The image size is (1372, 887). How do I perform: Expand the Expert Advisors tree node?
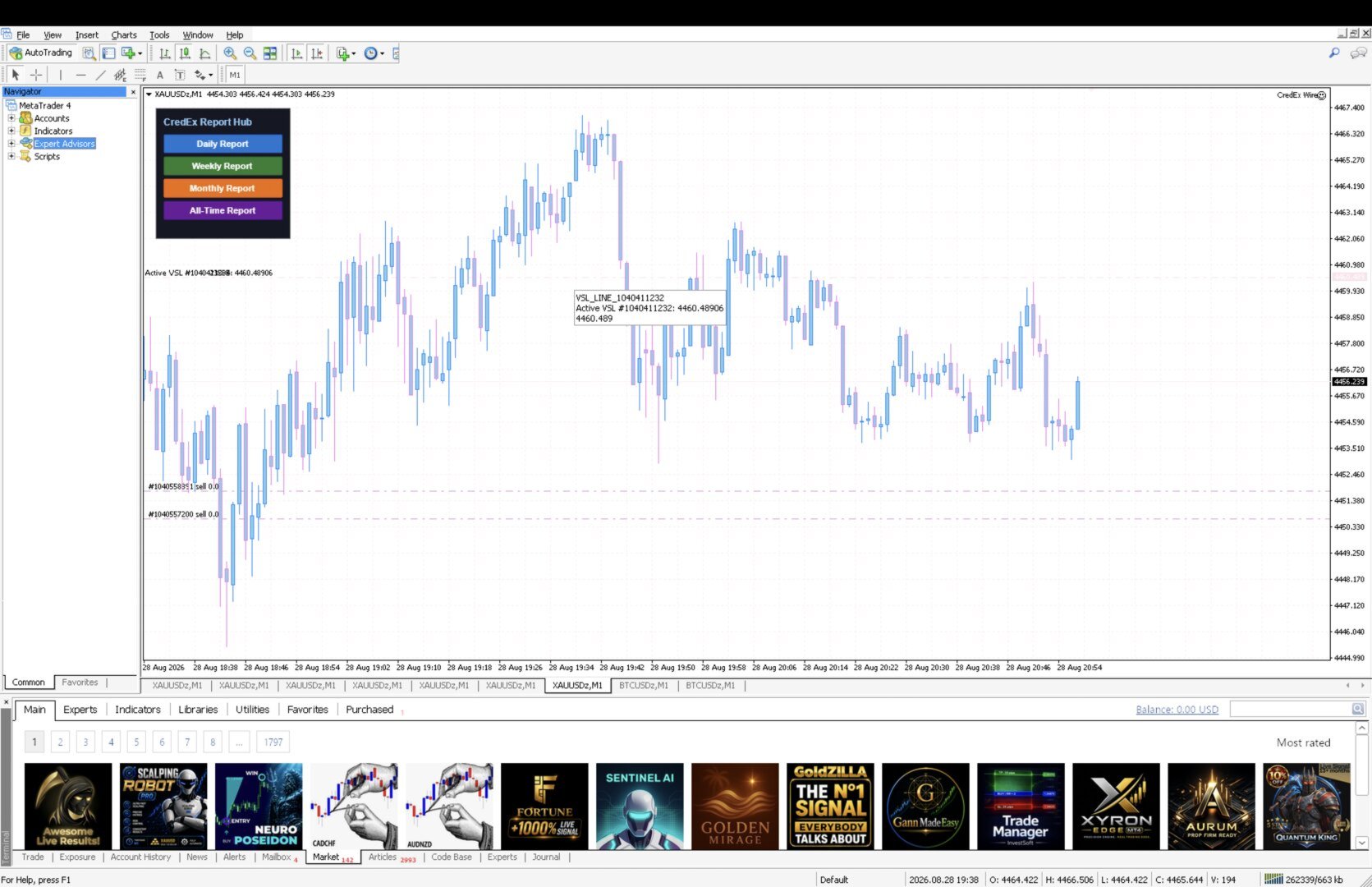click(11, 144)
